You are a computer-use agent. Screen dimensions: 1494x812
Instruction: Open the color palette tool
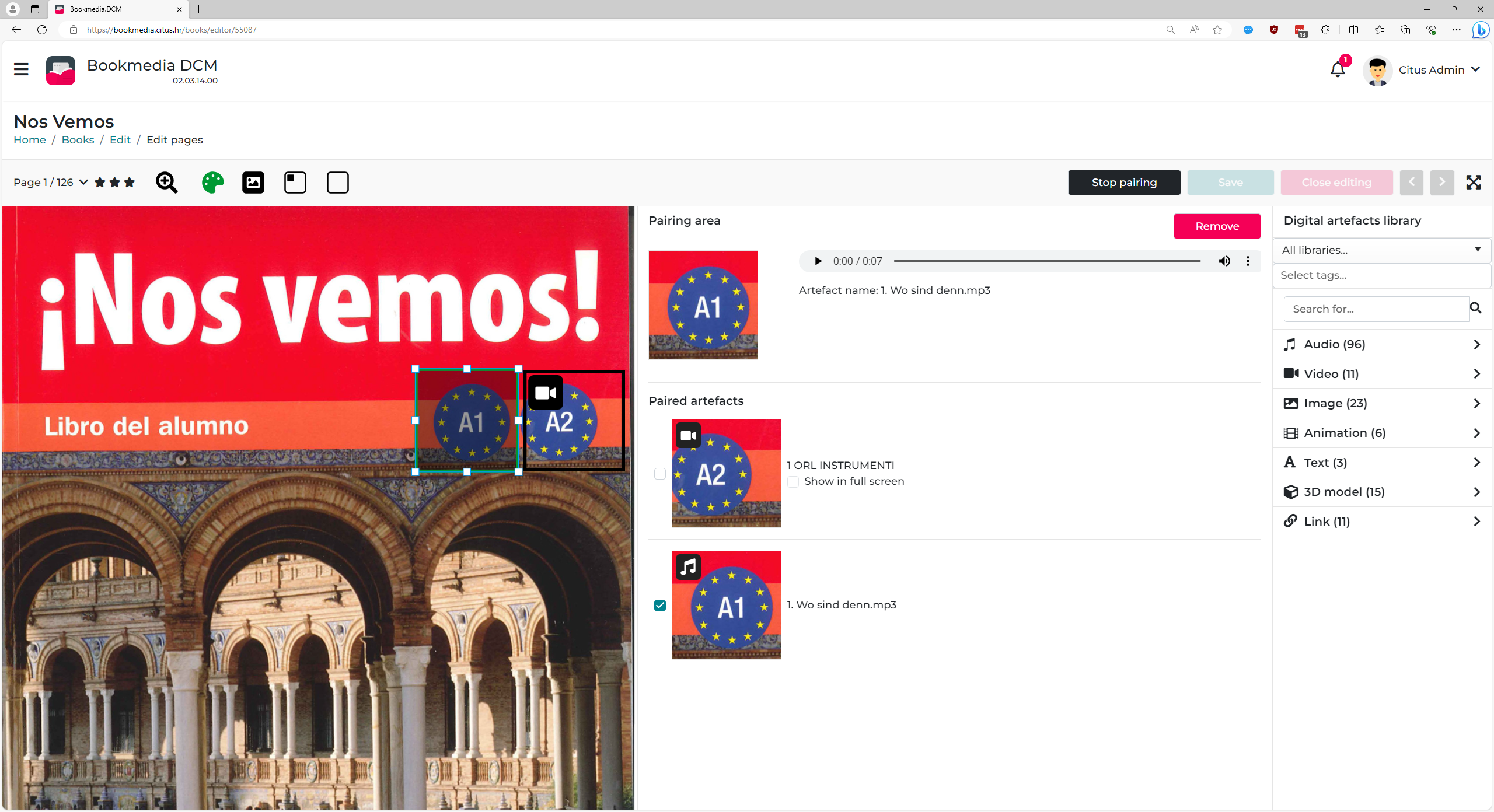pyautogui.click(x=212, y=183)
